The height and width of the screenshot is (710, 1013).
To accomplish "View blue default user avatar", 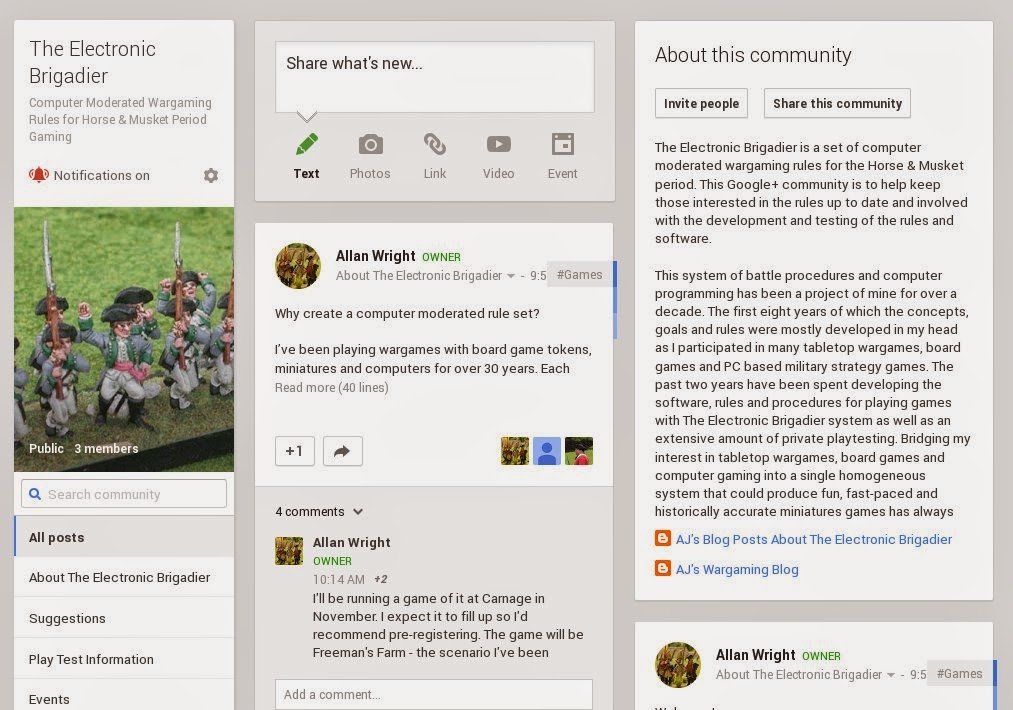I will tap(547, 451).
